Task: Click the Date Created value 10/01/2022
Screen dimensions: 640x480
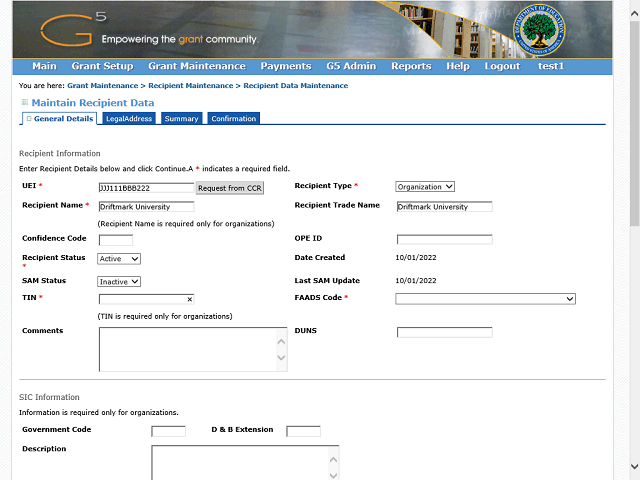Action: coord(416,258)
